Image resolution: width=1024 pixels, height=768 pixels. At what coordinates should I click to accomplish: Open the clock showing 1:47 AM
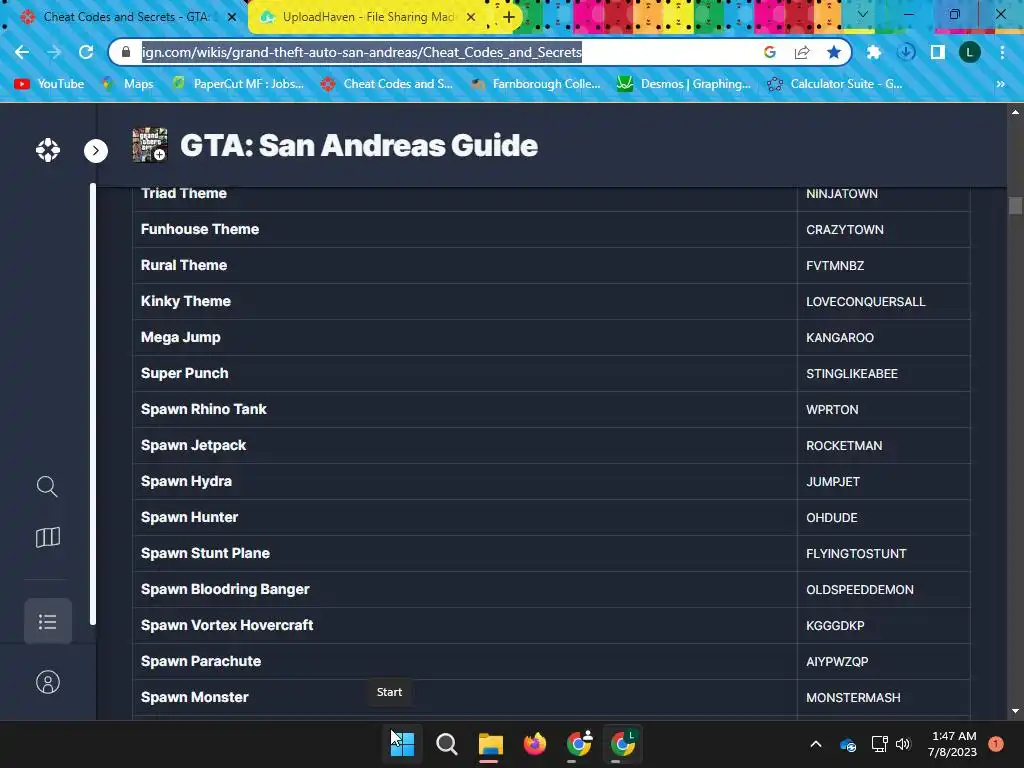[x=952, y=744]
